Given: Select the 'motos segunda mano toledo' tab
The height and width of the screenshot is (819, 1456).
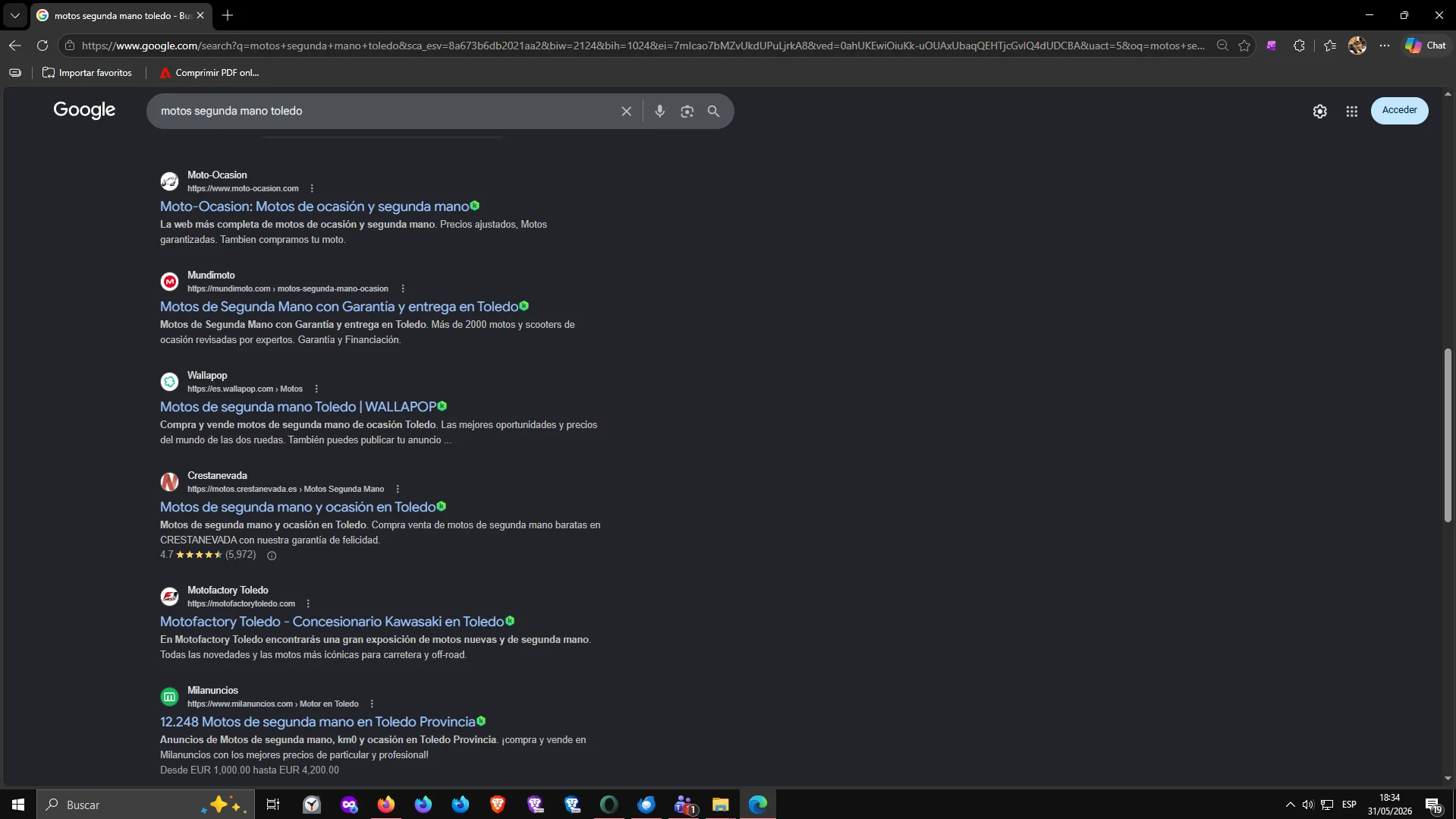Looking at the screenshot, I should point(121,15).
